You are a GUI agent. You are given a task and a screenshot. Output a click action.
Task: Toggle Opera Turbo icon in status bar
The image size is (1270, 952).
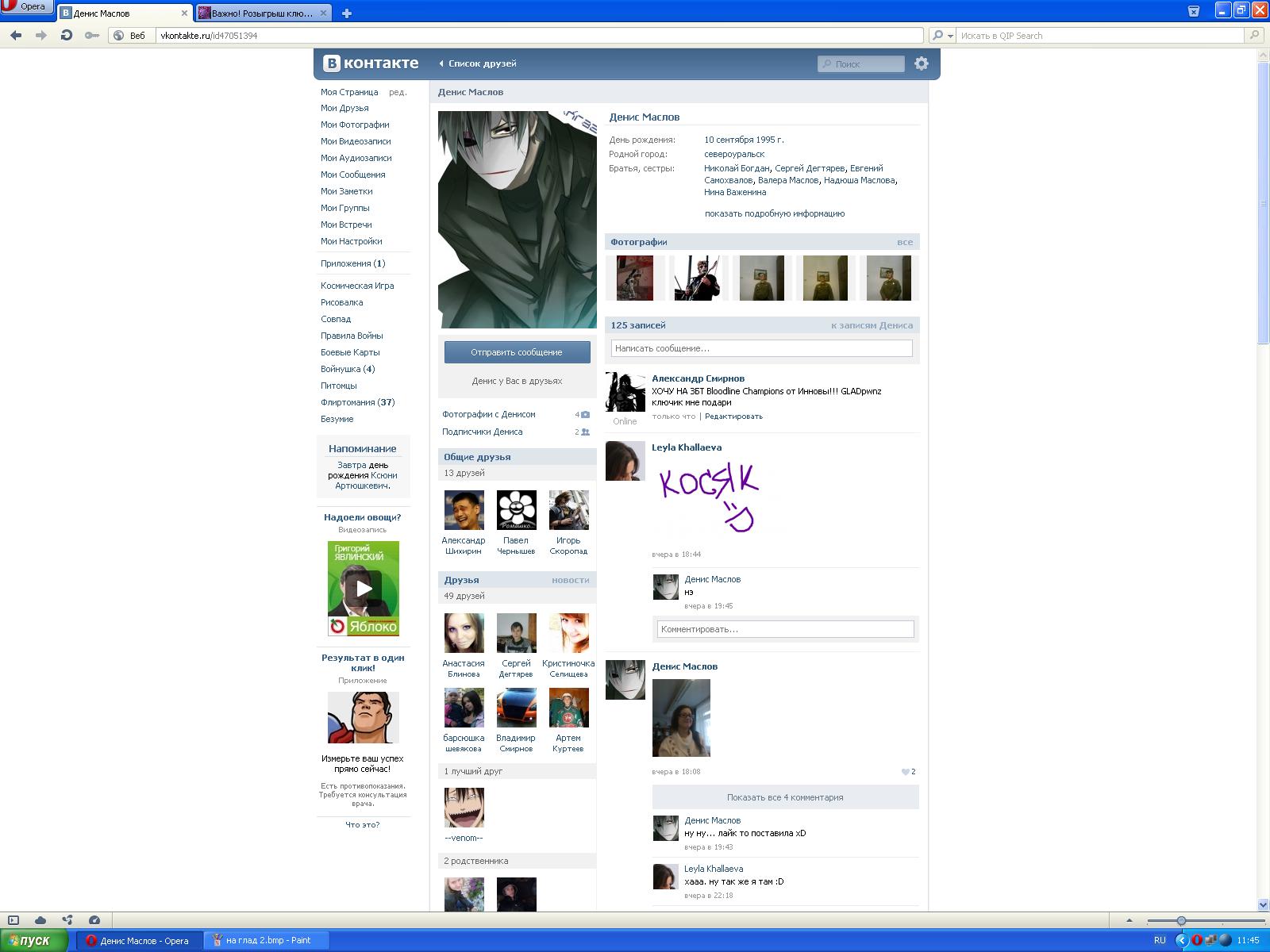(94, 920)
